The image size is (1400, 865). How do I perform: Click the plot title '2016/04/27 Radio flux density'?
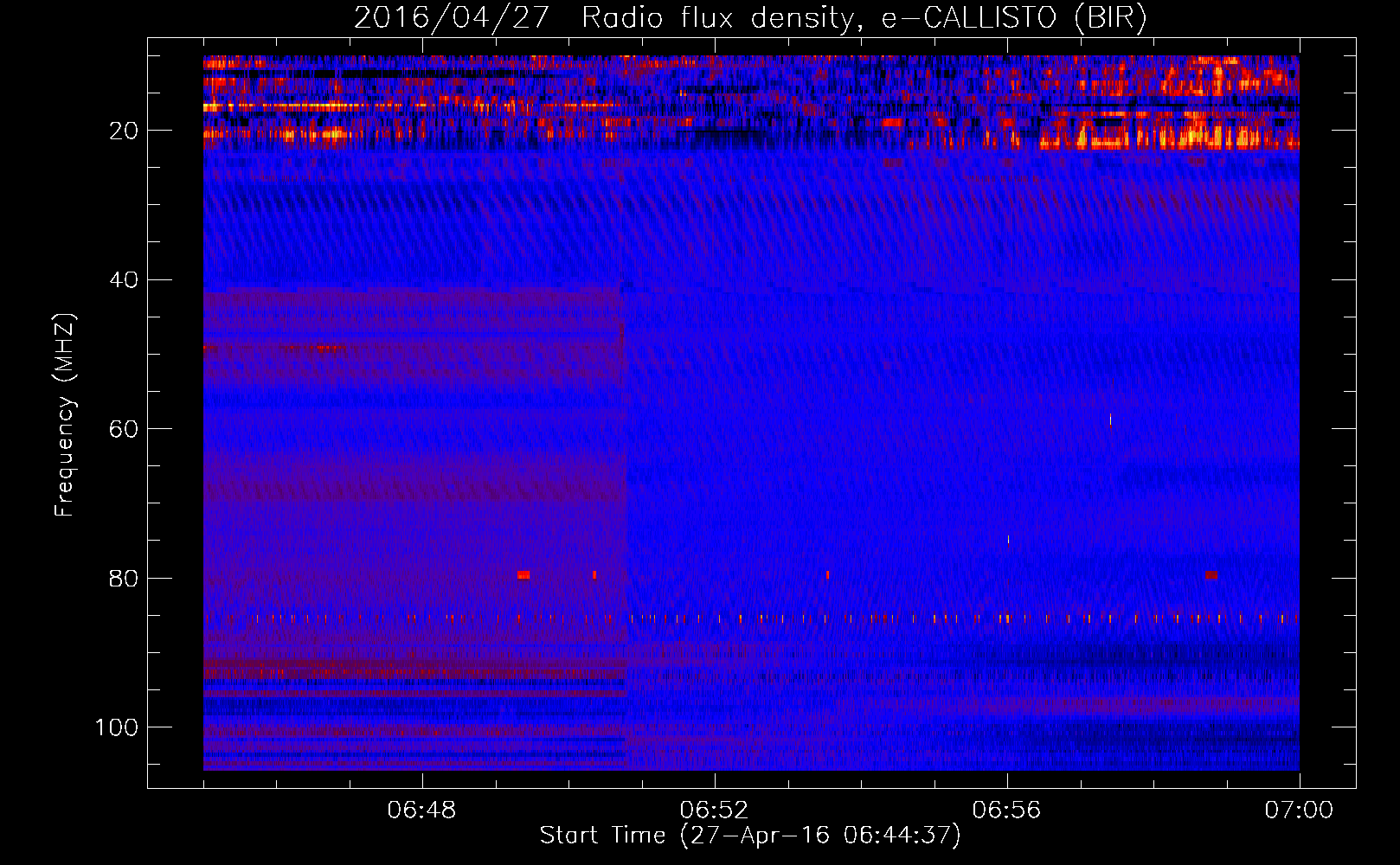751,17
